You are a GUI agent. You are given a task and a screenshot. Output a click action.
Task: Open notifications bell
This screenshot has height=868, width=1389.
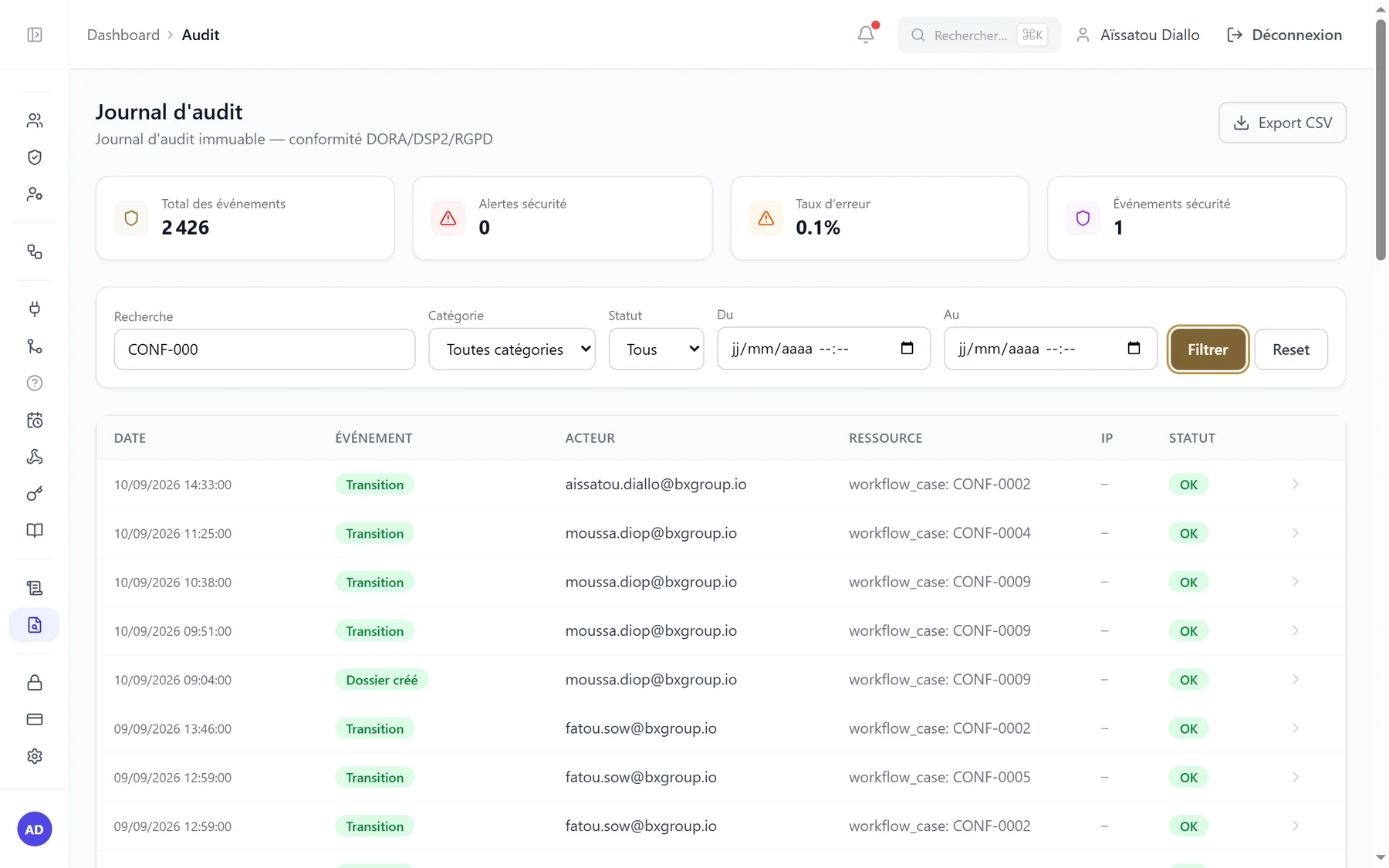point(866,34)
